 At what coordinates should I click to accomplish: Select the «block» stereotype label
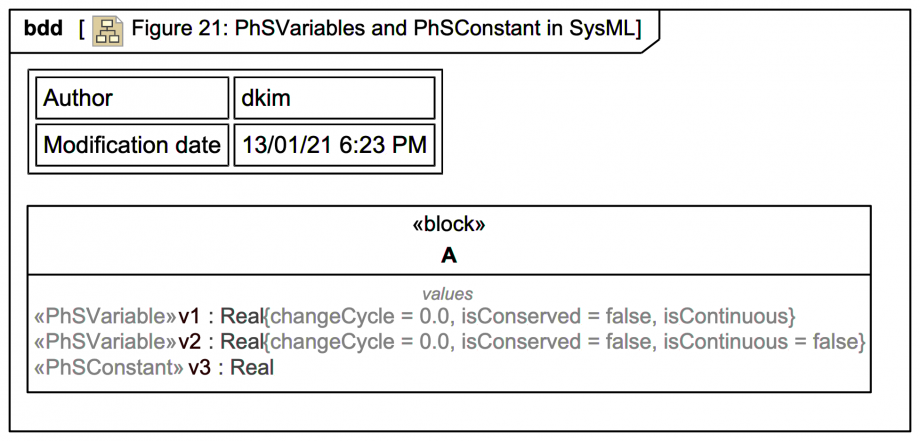click(448, 225)
